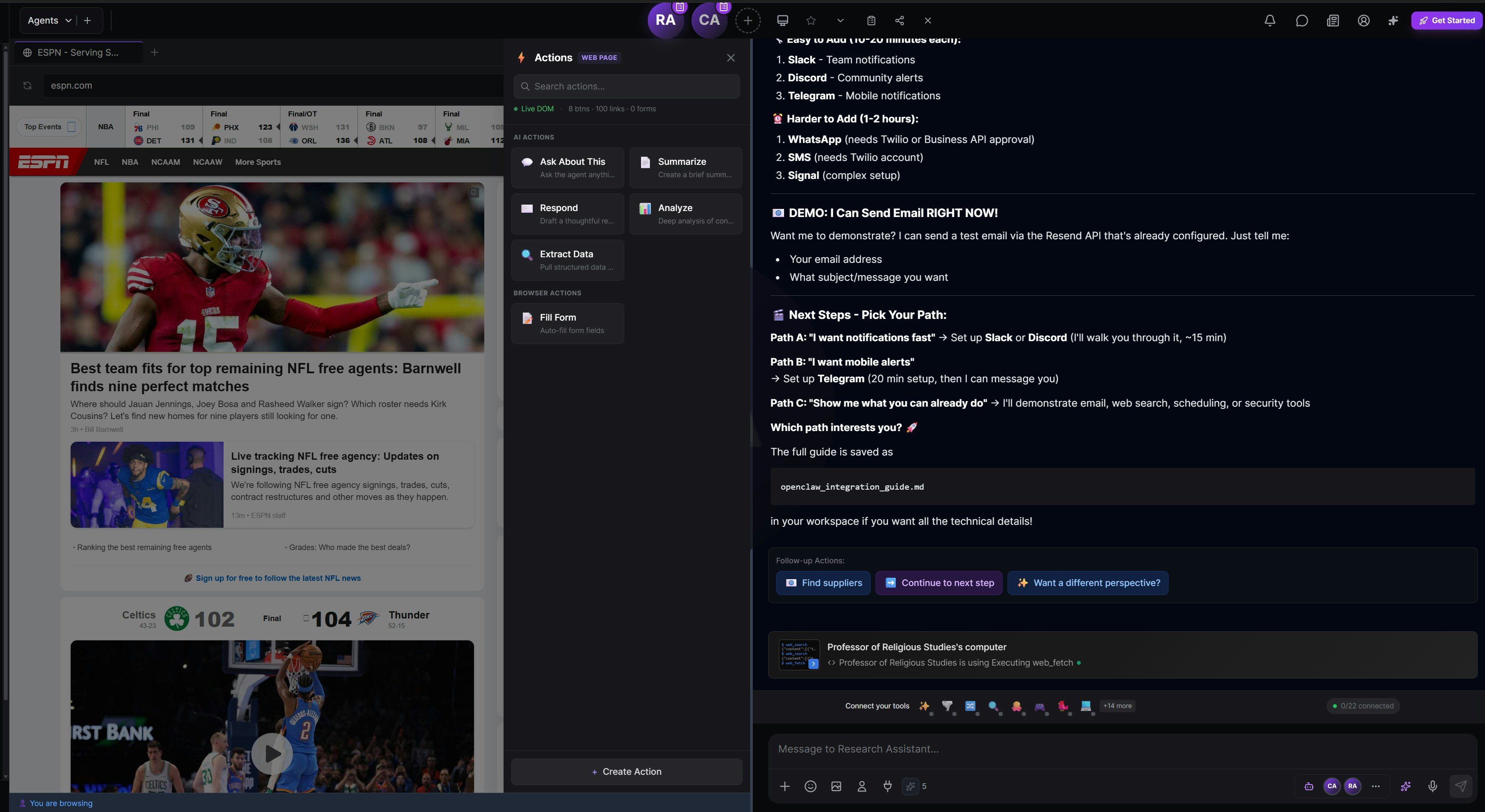The width and height of the screenshot is (1485, 812).
Task: Toggle the Top Events checkbox
Action: pyautogui.click(x=72, y=127)
